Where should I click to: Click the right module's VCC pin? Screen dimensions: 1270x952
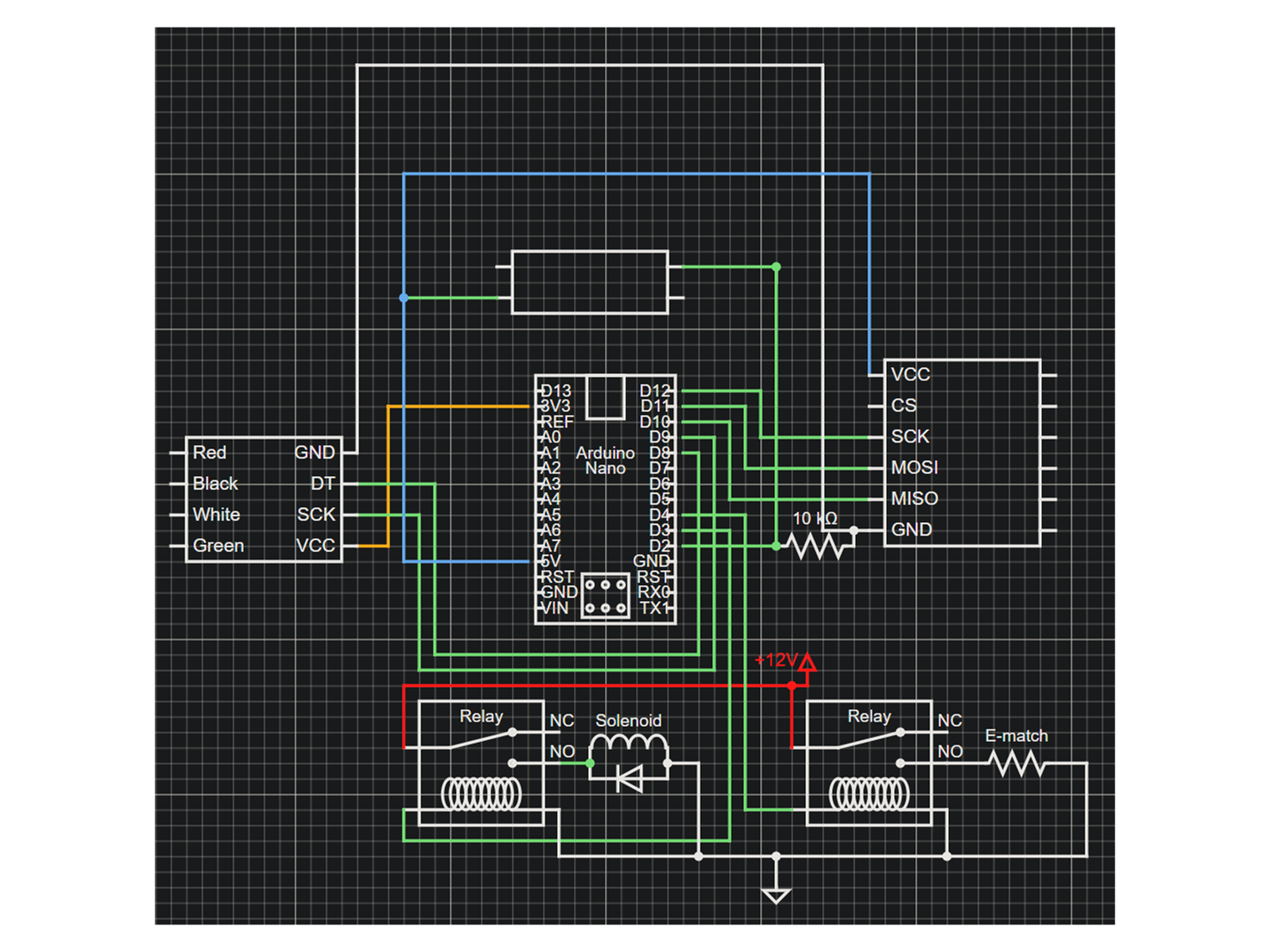pos(911,374)
